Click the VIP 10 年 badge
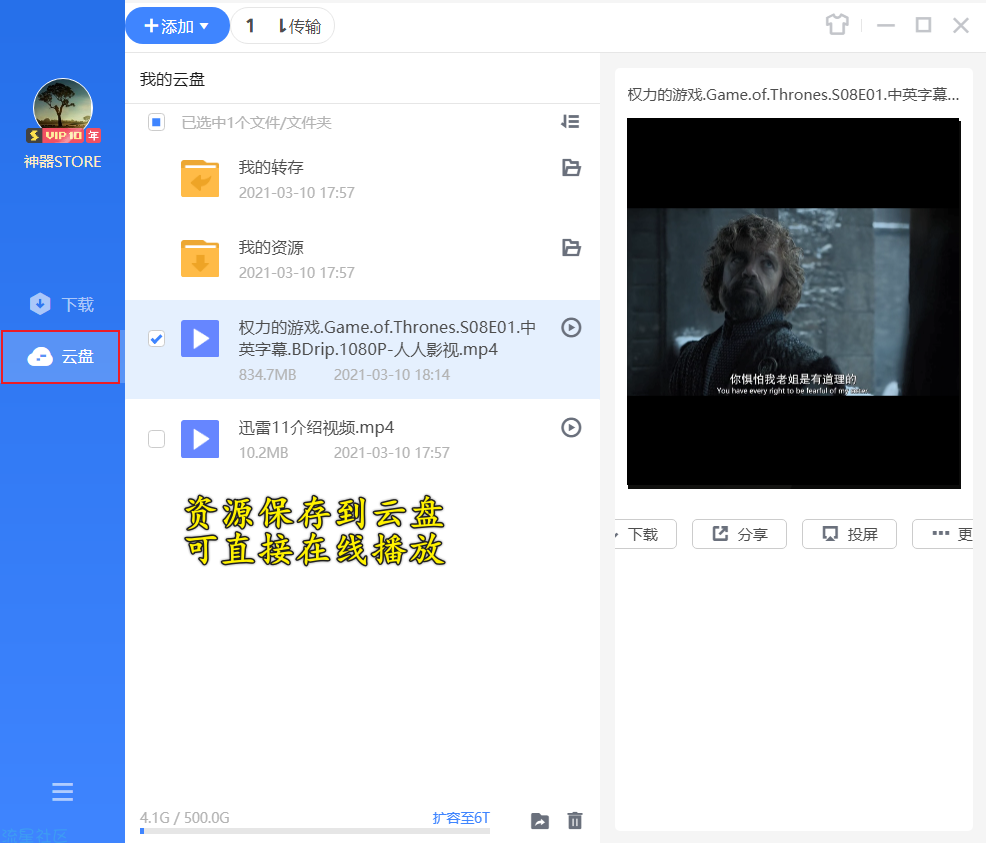The image size is (986, 843). [x=64, y=135]
